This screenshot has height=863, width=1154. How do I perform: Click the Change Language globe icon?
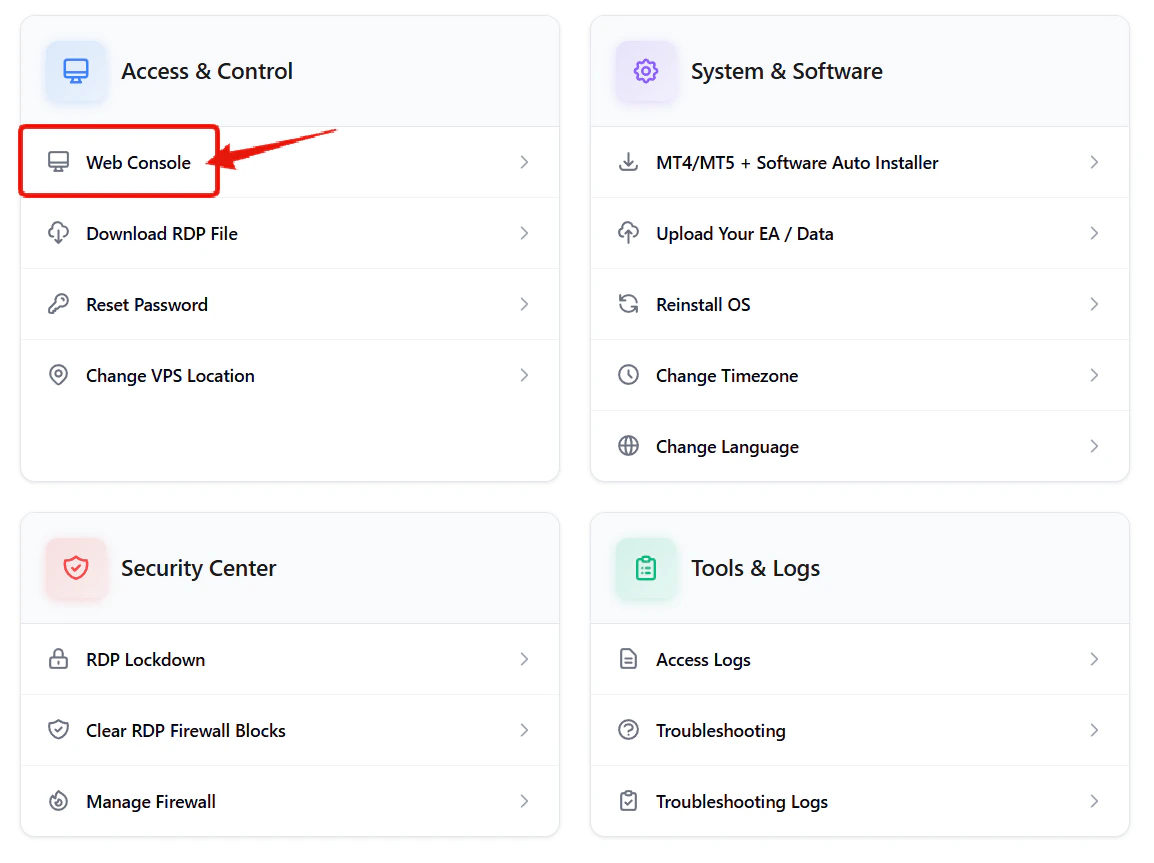tap(628, 446)
